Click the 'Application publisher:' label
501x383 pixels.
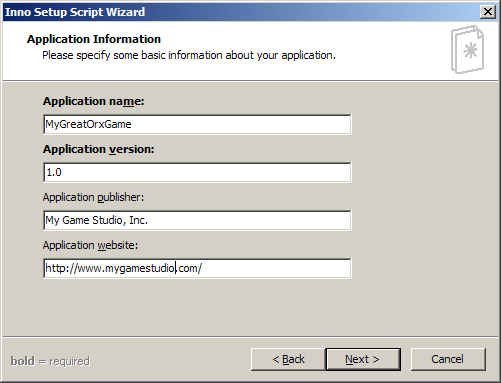(93, 197)
